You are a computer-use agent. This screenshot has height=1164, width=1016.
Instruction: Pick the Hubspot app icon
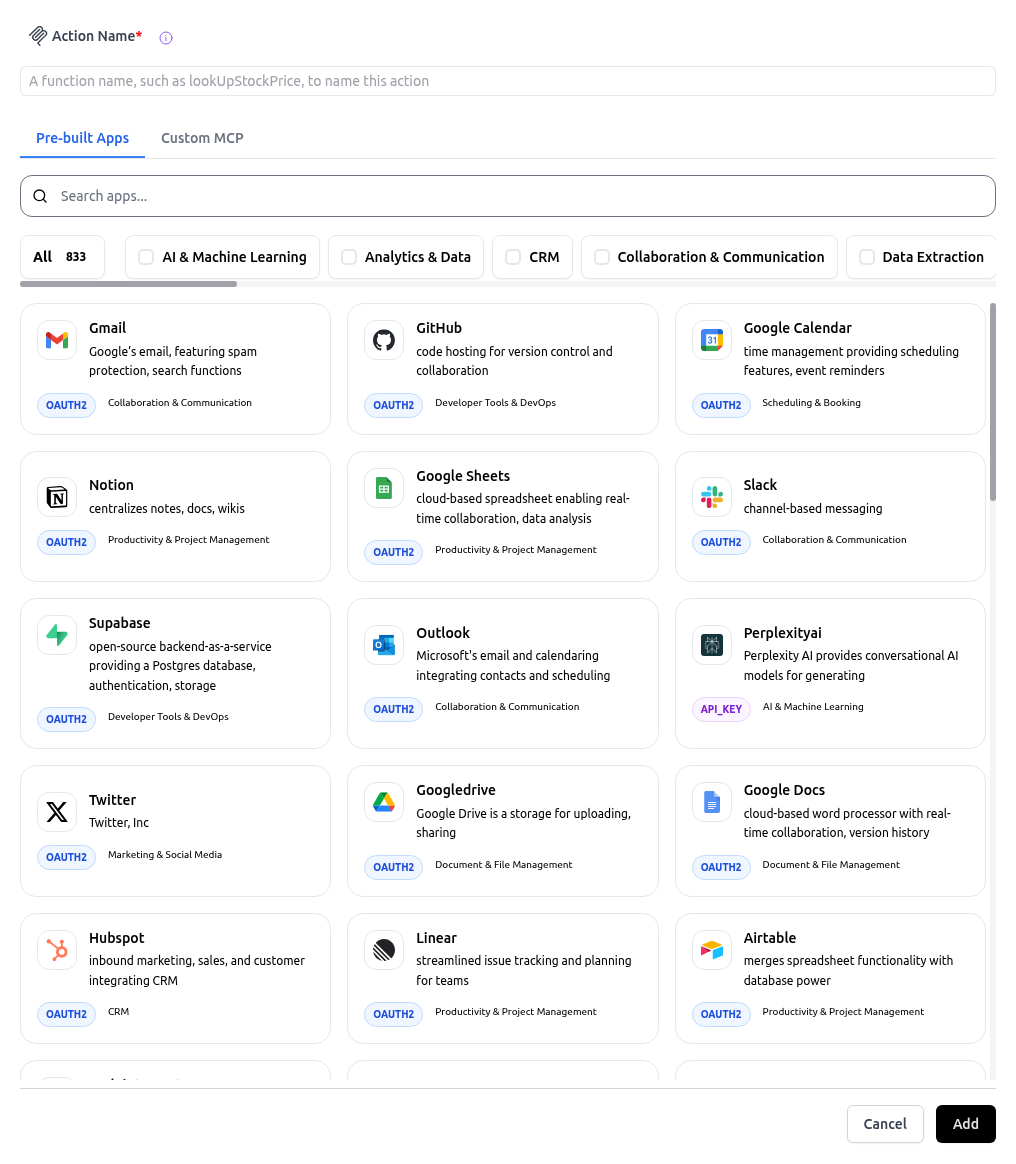click(x=57, y=950)
